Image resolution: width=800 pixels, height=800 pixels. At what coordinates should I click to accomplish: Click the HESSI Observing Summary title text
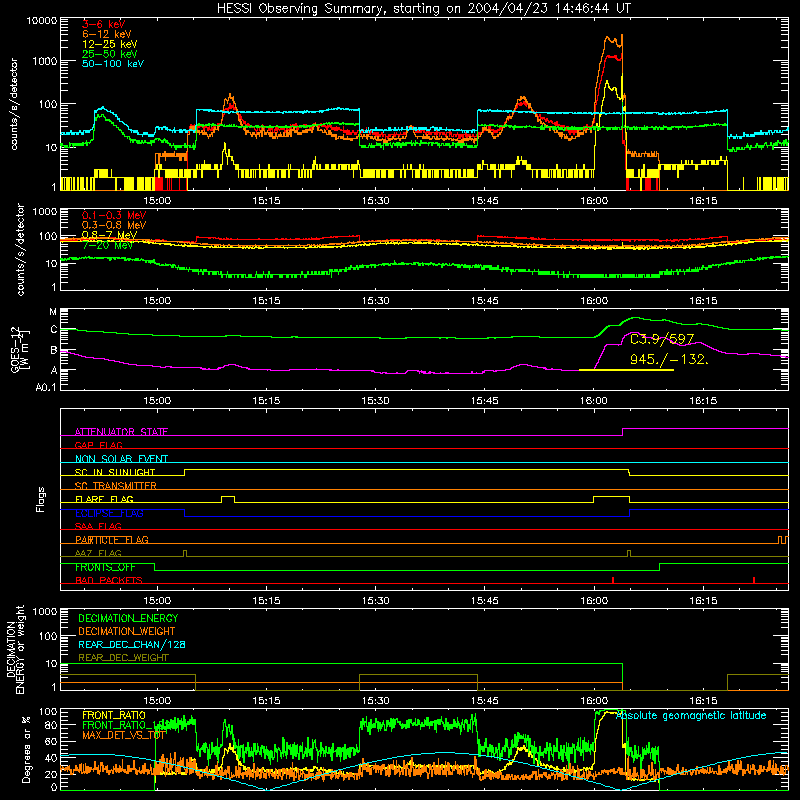423,9
